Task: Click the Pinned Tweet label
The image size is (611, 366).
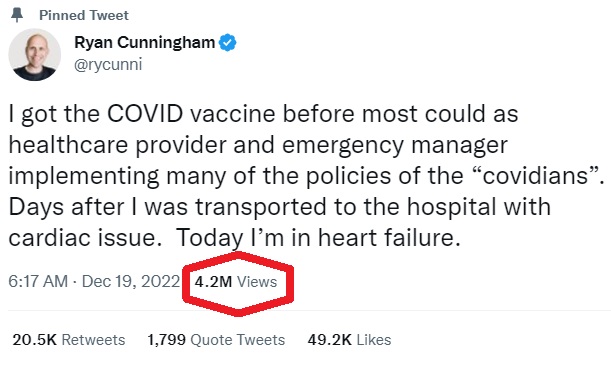Action: tap(84, 15)
